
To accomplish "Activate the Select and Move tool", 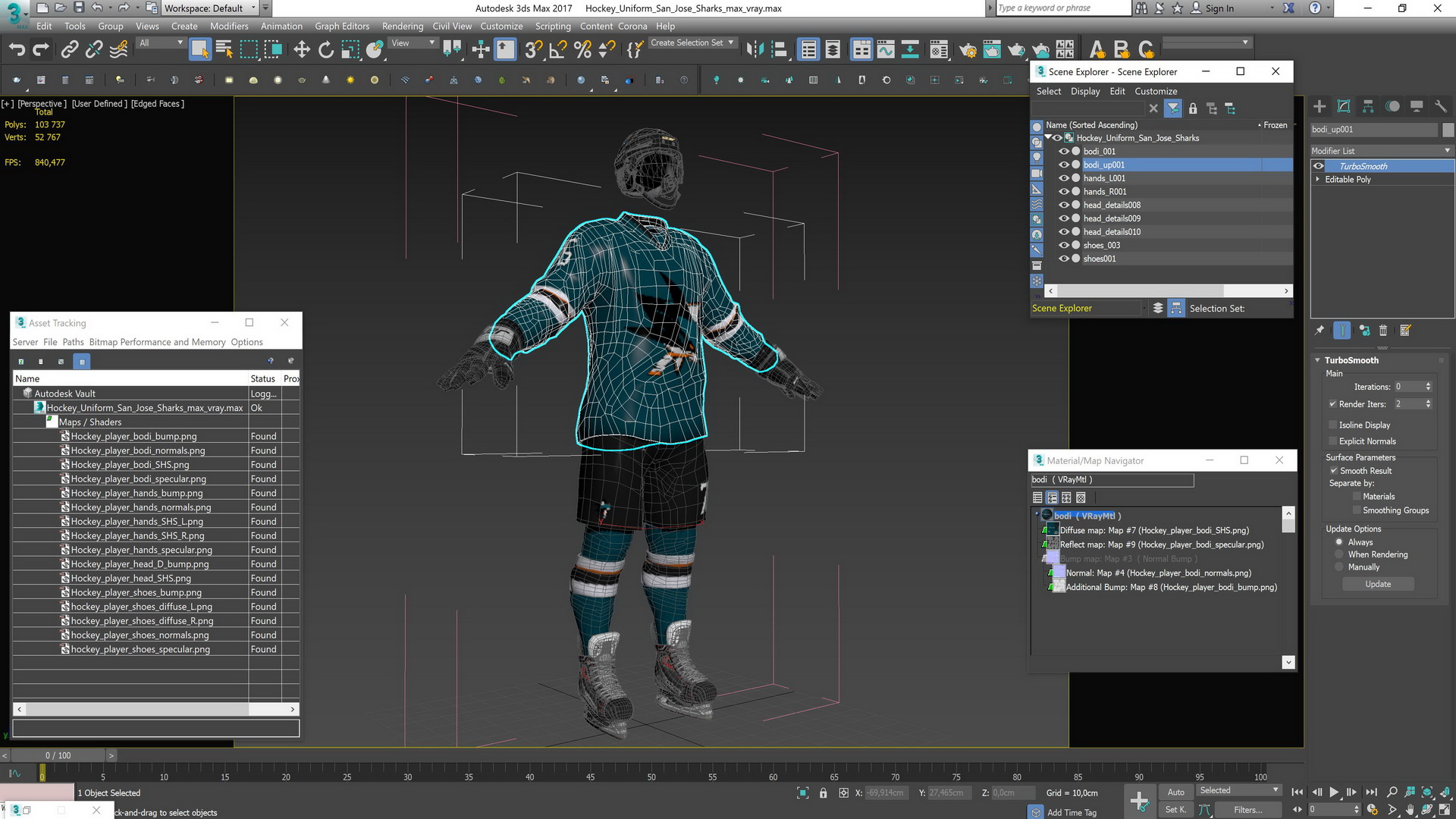I will [302, 50].
